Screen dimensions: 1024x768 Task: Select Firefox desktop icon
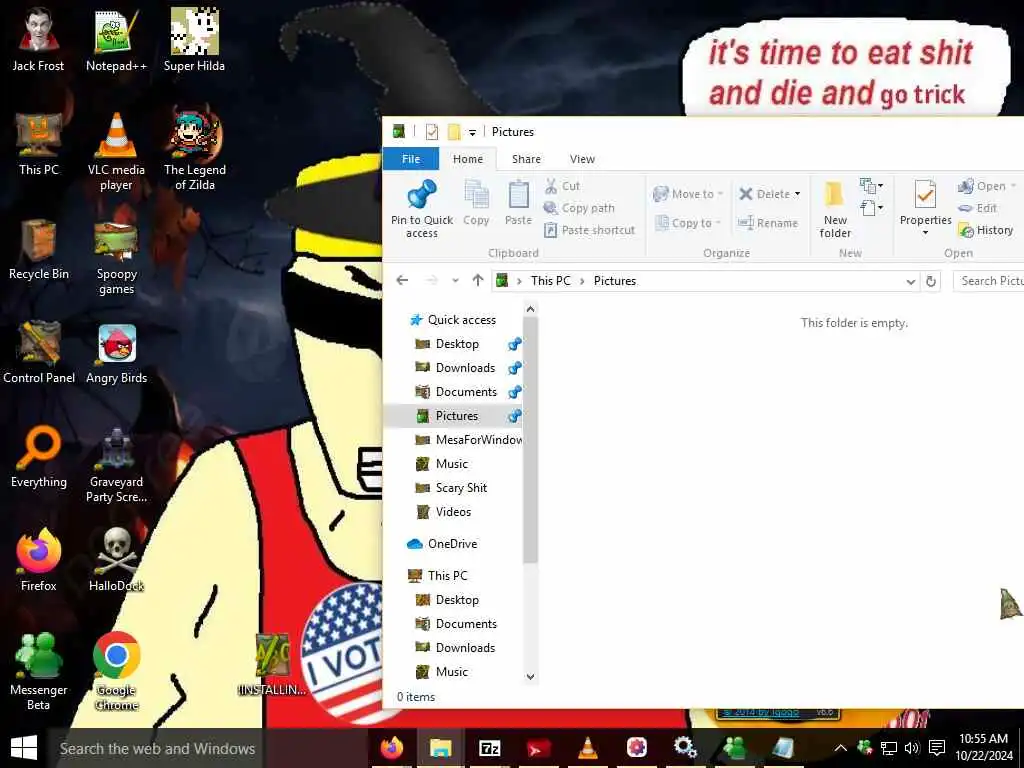(39, 559)
